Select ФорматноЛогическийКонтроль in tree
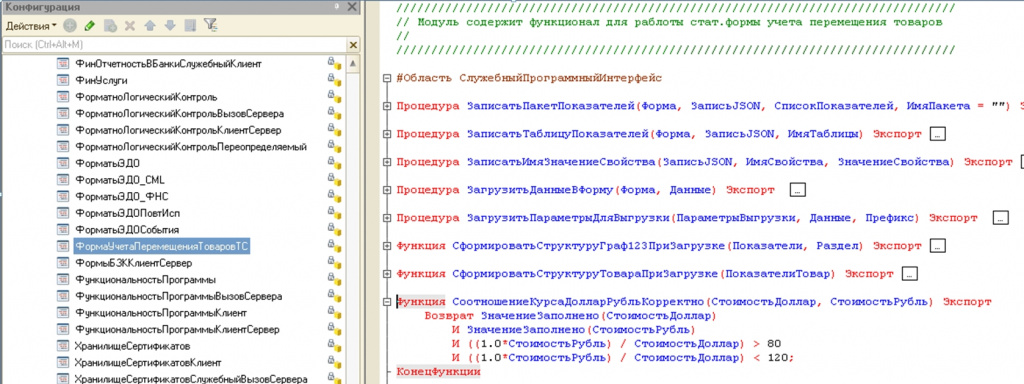Image resolution: width=1024 pixels, height=384 pixels. [146, 97]
